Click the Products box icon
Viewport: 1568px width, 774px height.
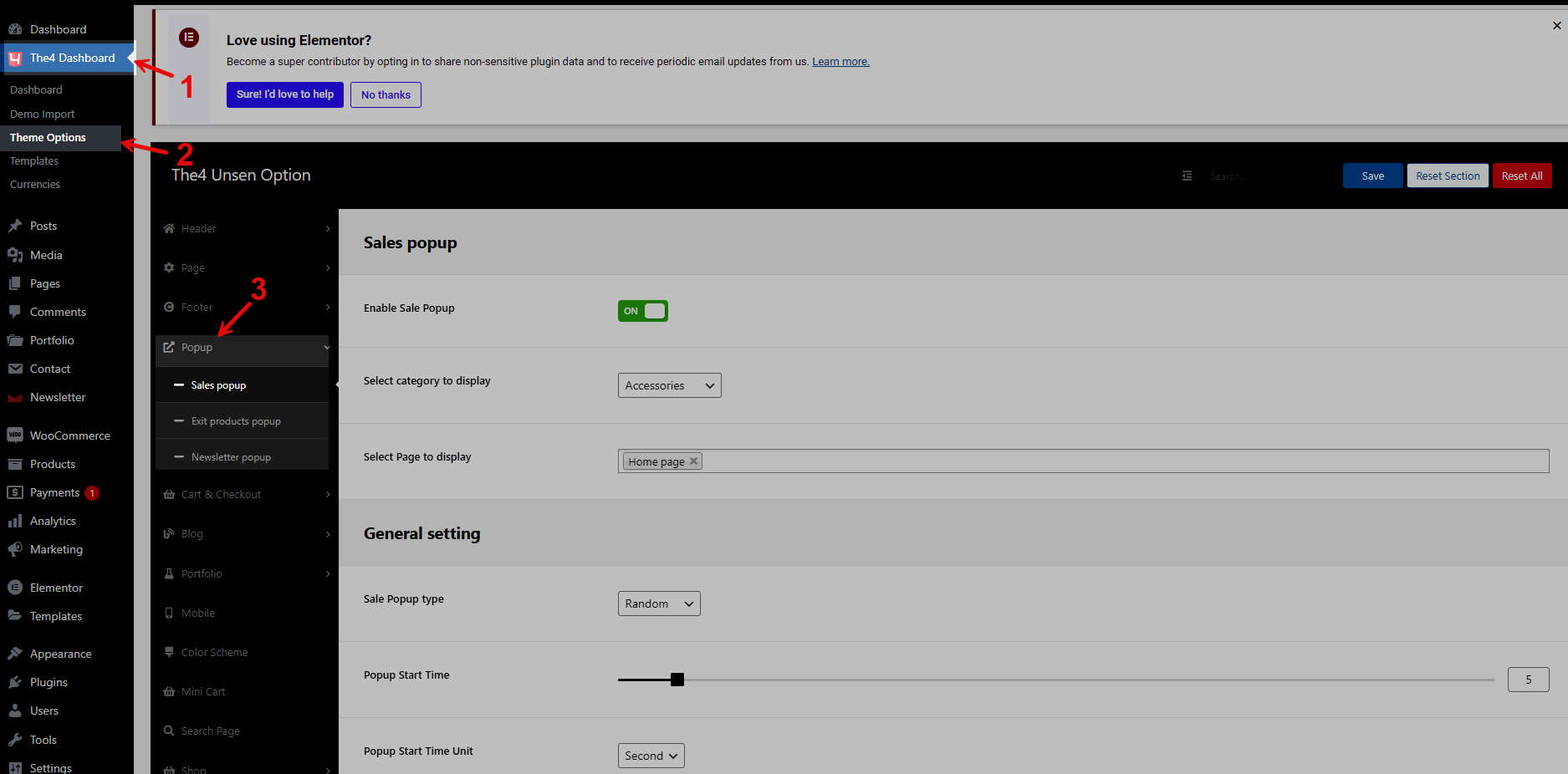click(x=15, y=464)
